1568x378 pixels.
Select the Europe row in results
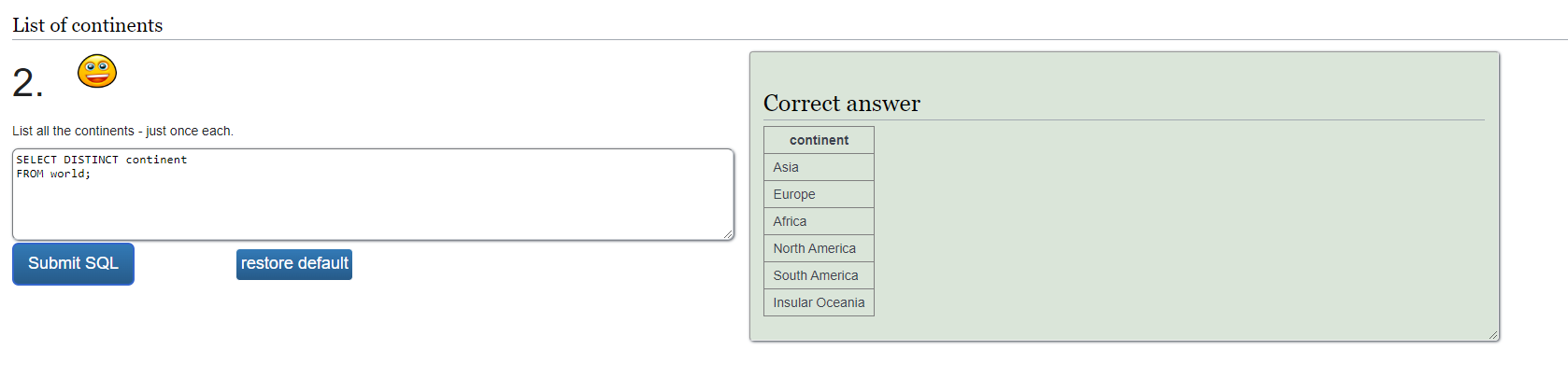tap(819, 194)
